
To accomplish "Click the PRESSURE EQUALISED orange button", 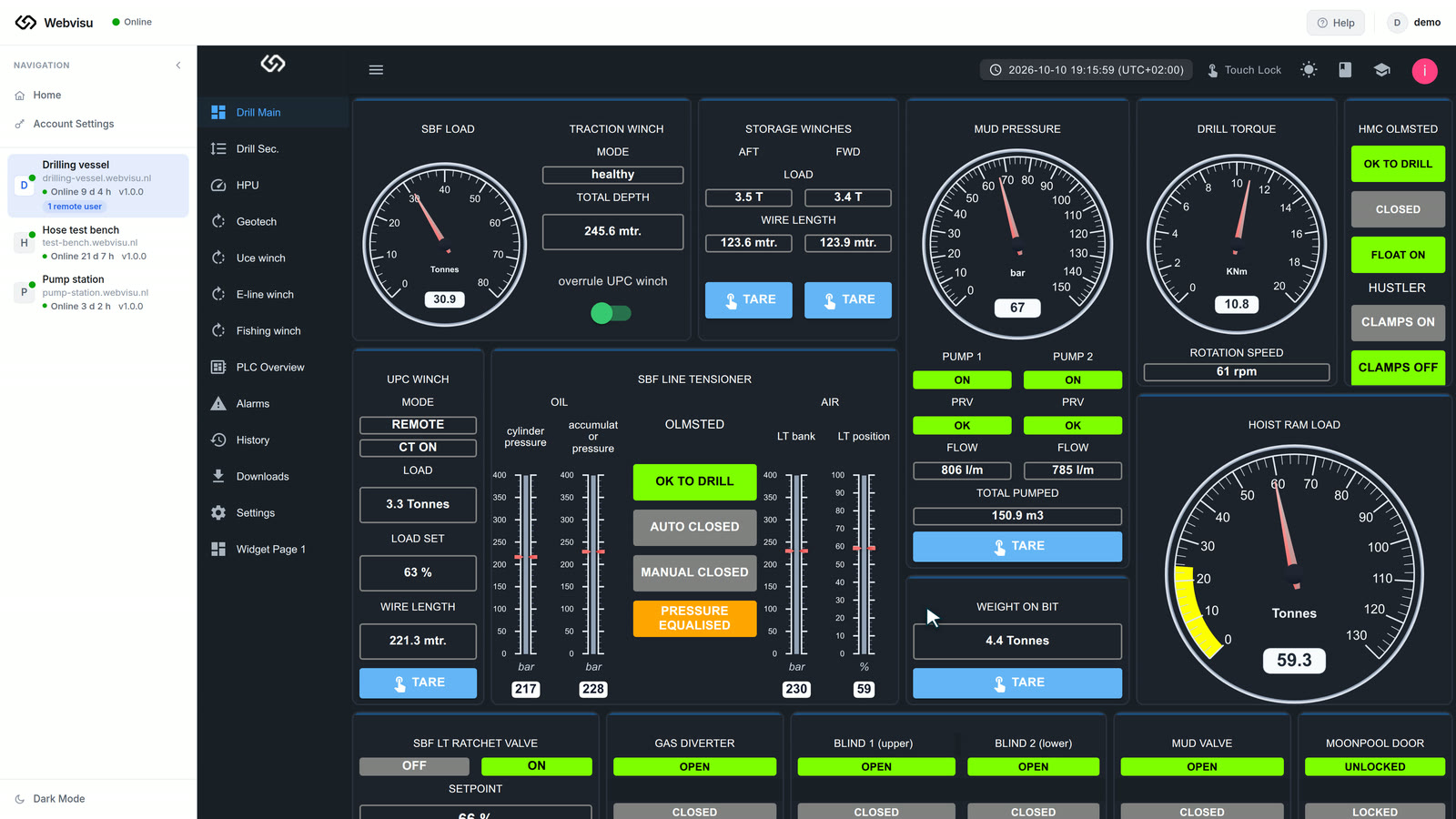I will [694, 618].
